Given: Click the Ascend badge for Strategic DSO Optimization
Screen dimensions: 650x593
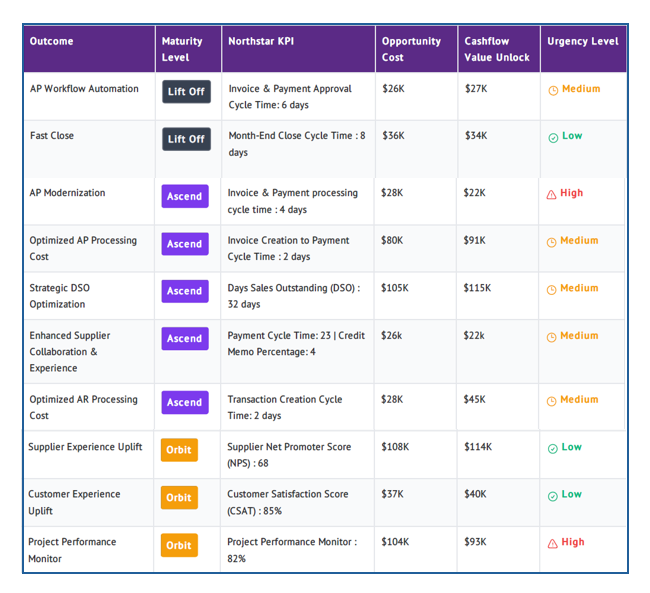Looking at the screenshot, I should click(185, 291).
